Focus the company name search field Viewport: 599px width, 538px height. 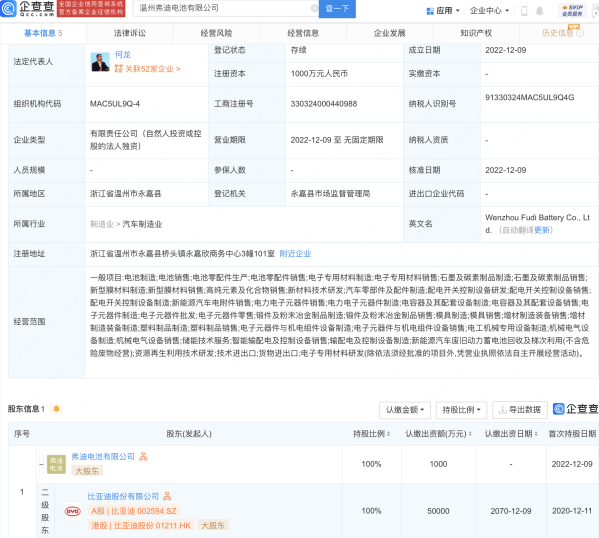(x=223, y=8)
